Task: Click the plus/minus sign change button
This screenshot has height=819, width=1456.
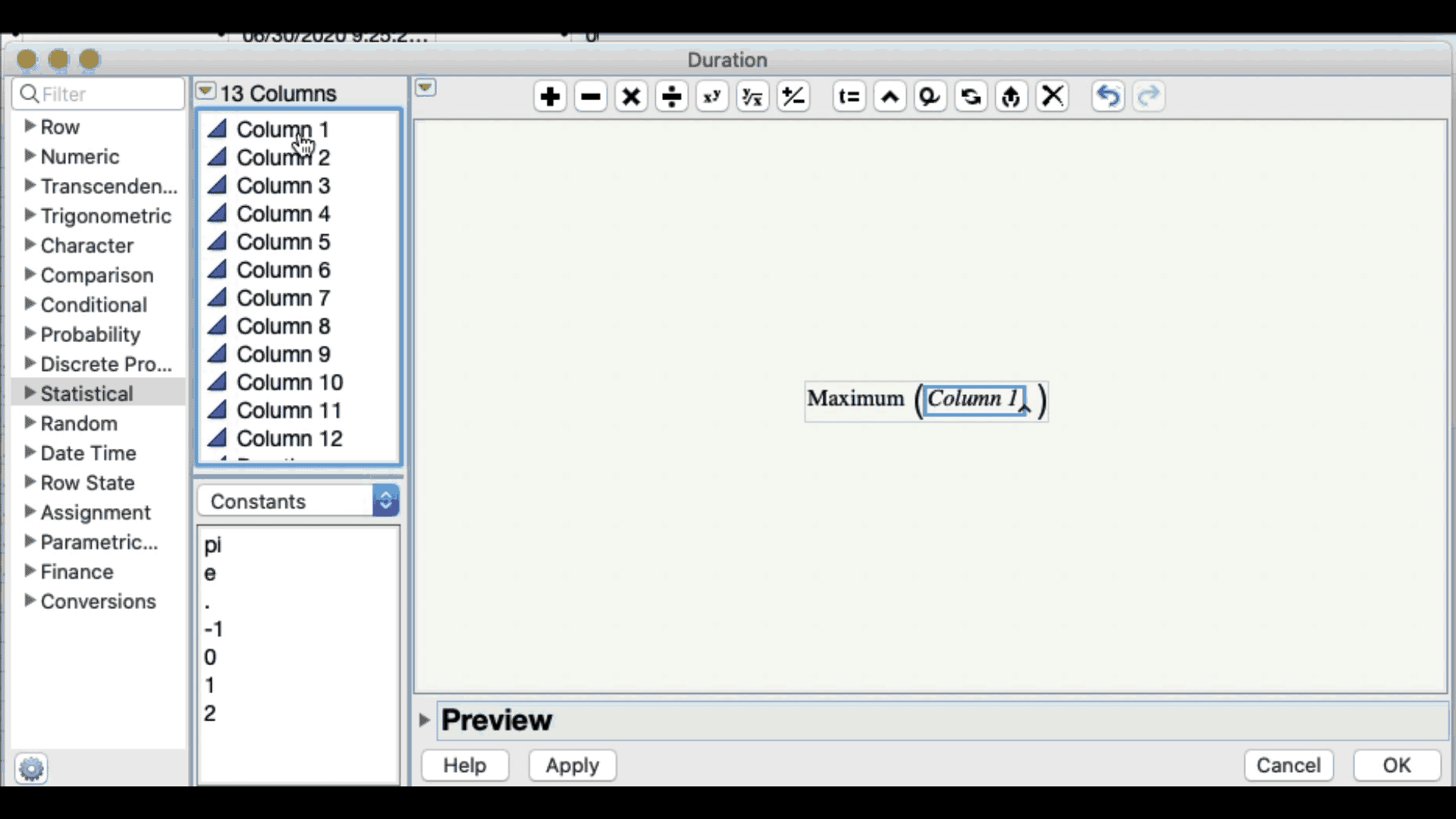Action: (x=793, y=96)
